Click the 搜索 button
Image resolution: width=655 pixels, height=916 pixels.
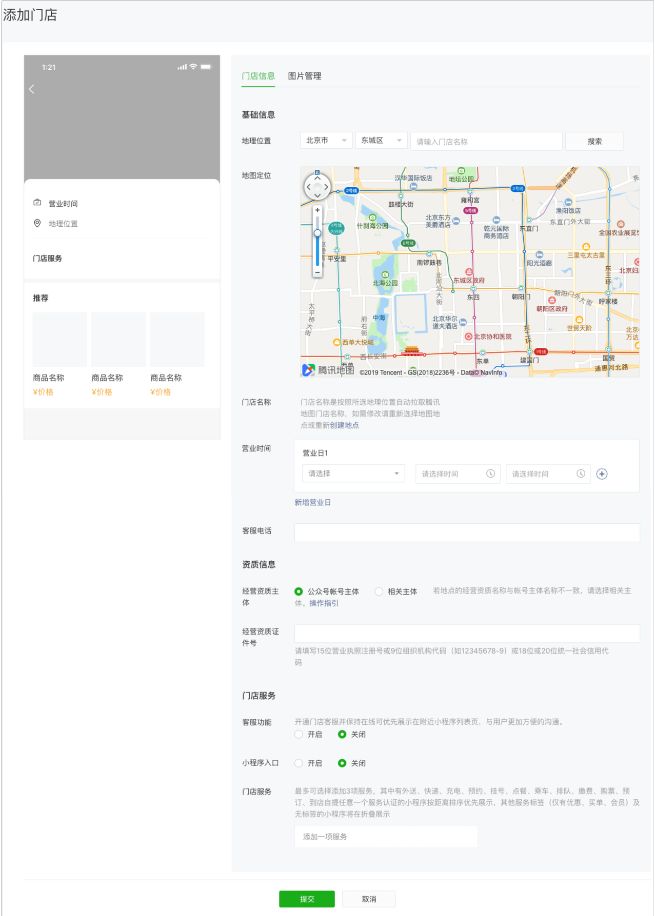point(594,141)
